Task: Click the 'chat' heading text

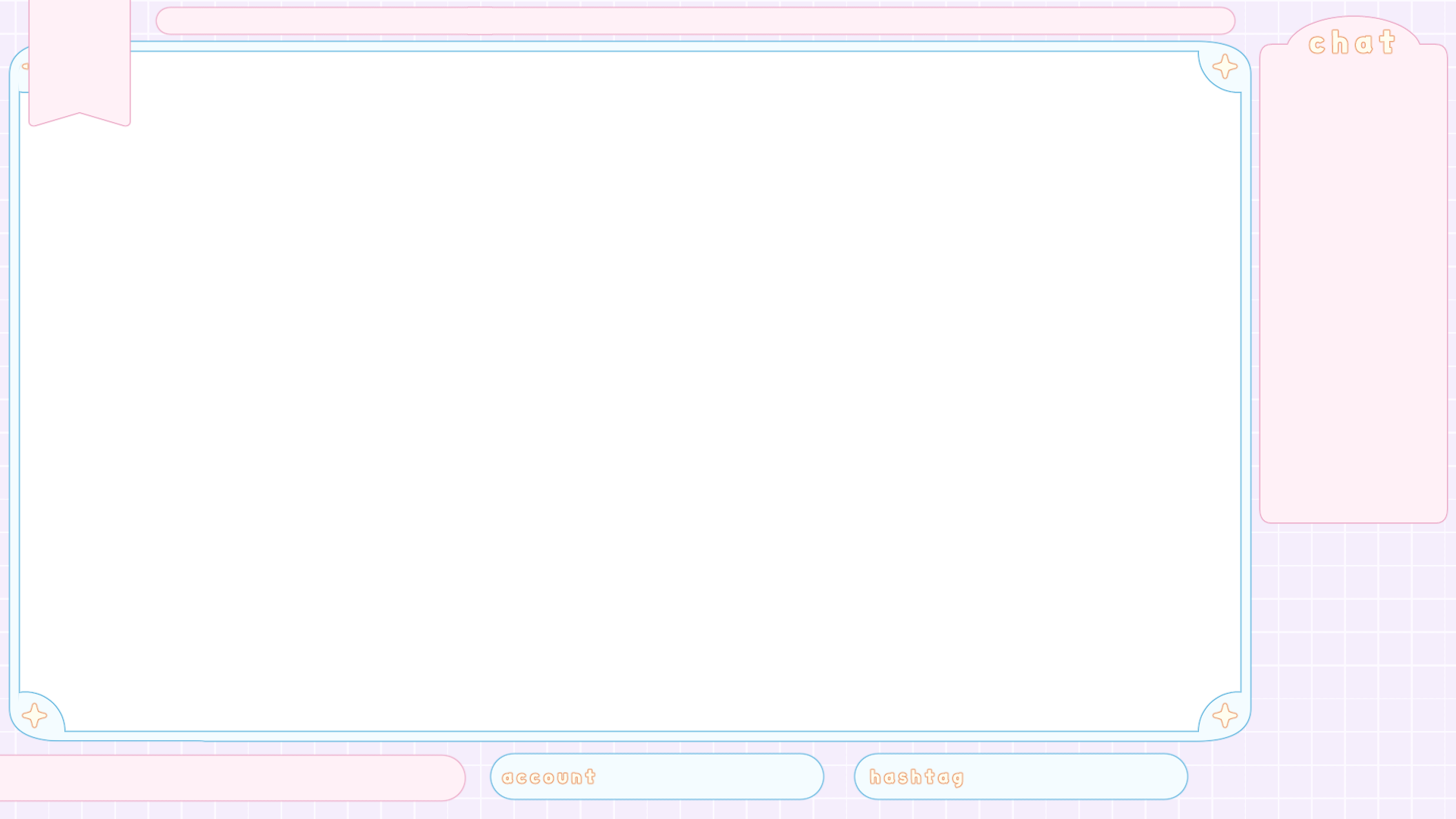Action: click(1352, 43)
